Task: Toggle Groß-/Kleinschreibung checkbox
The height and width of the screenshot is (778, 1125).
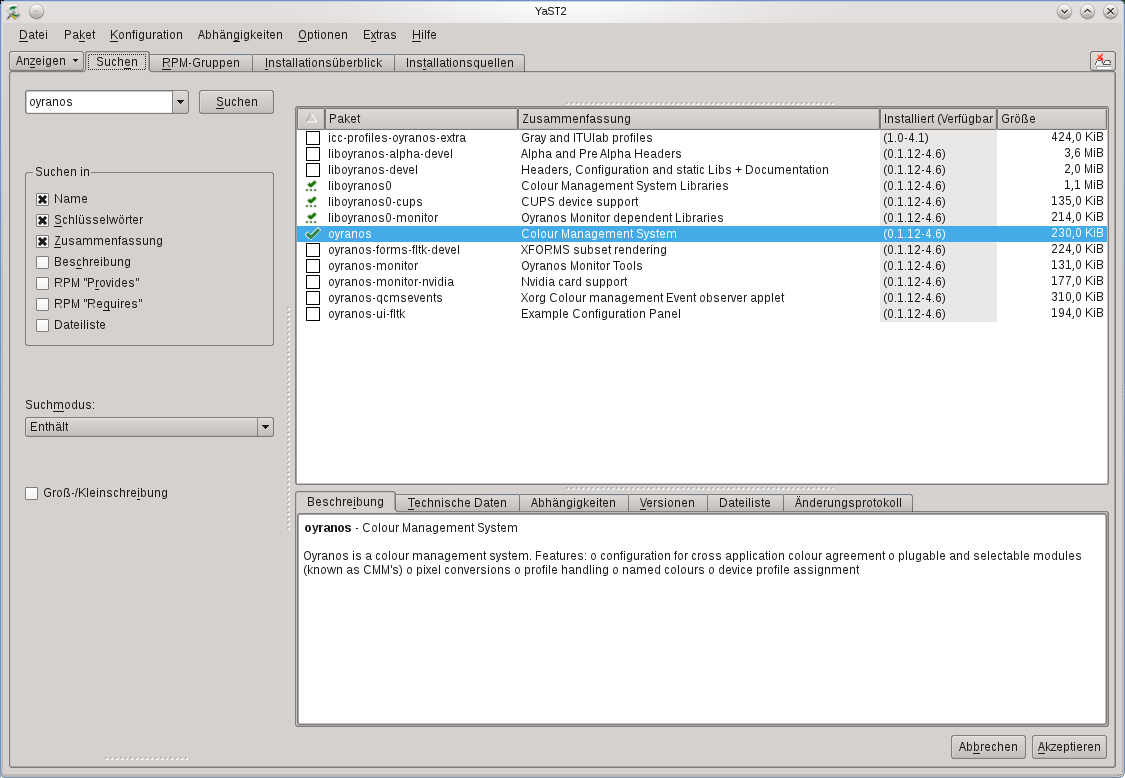Action: (x=32, y=493)
